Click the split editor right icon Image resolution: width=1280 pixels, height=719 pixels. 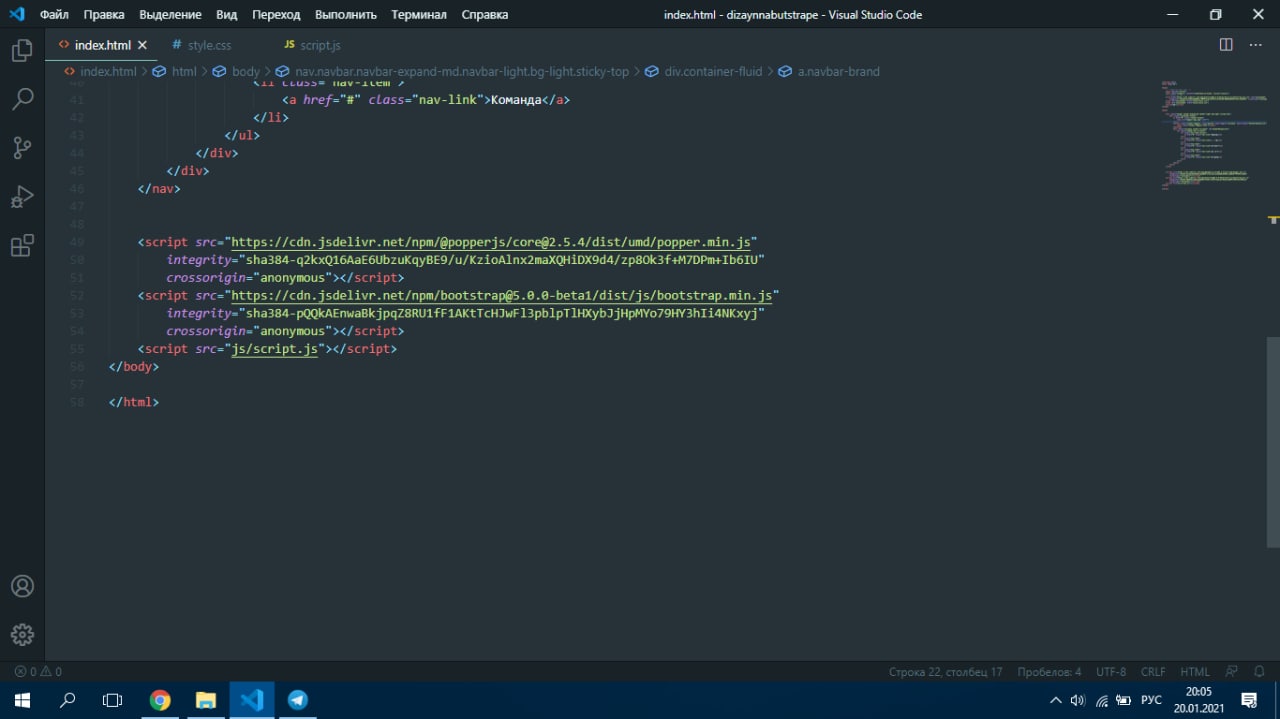coord(1226,45)
